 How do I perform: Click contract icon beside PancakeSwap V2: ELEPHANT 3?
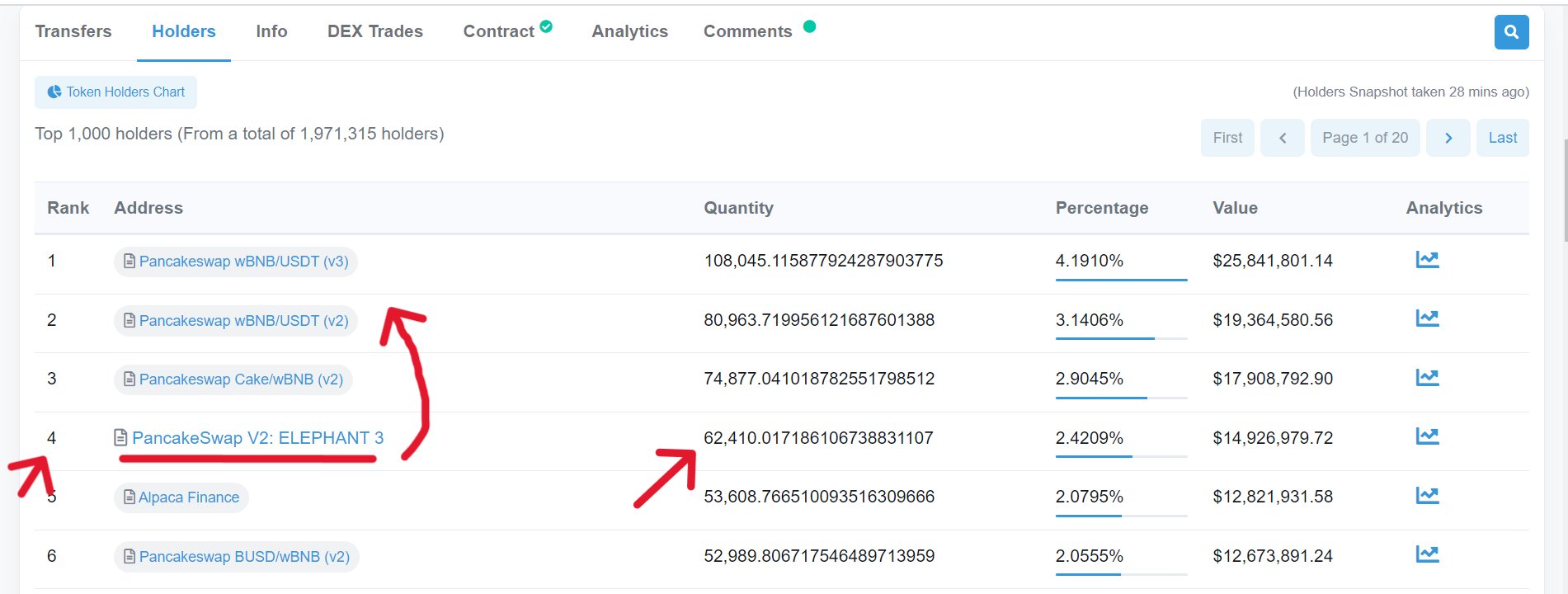pyautogui.click(x=120, y=438)
